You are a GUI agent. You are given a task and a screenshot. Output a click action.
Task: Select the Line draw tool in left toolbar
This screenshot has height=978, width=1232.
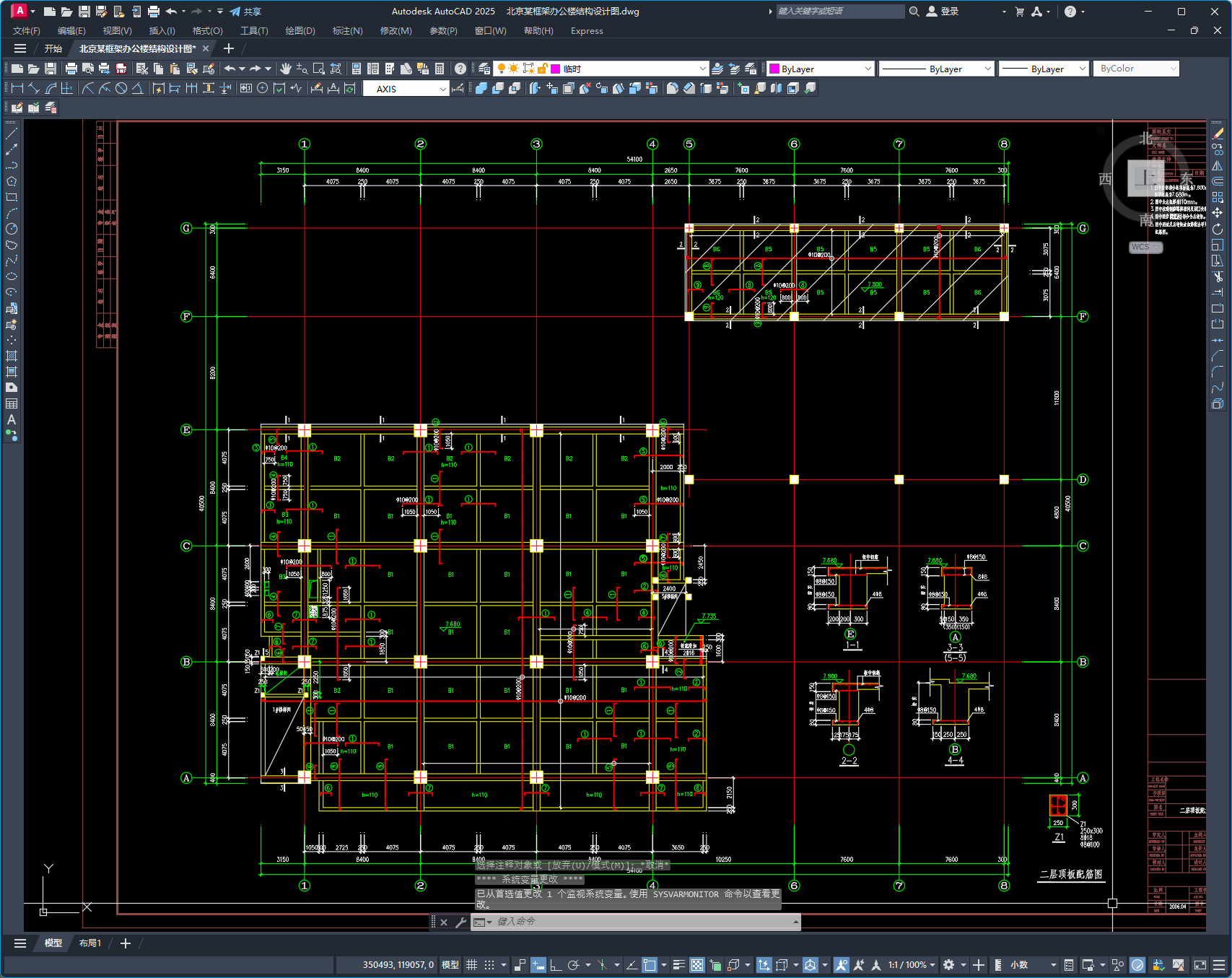tap(12, 134)
